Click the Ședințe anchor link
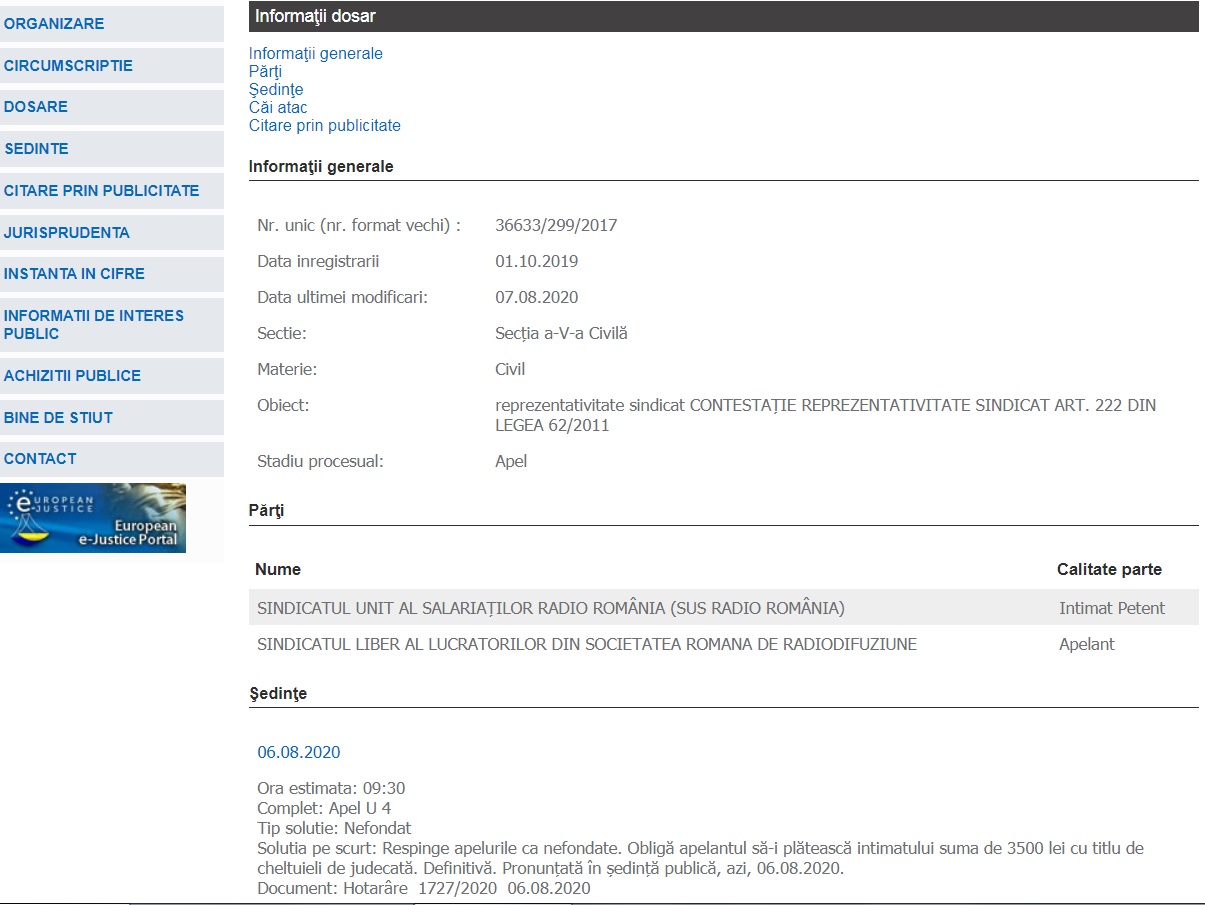 276,90
